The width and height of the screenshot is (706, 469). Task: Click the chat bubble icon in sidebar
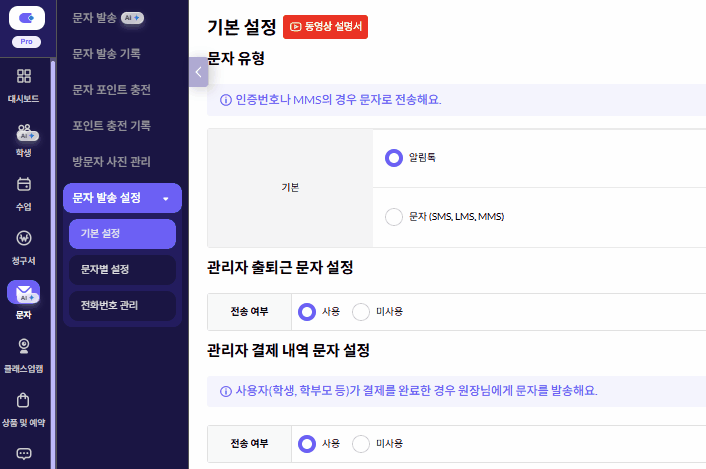pyautogui.click(x=24, y=453)
